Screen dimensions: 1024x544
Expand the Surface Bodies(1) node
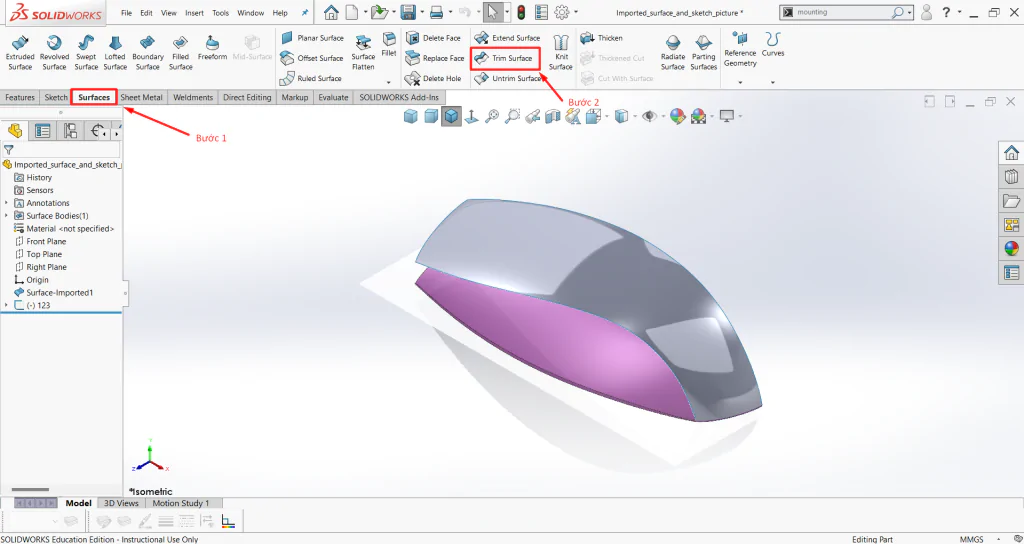7,216
